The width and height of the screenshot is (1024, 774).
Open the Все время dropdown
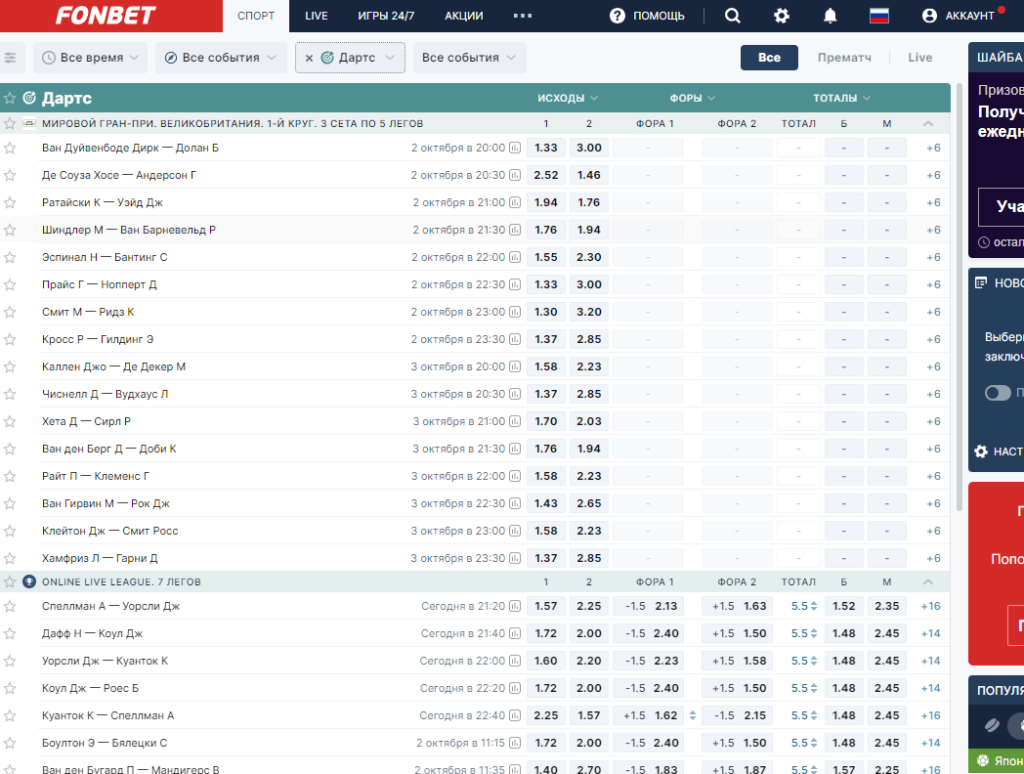(x=90, y=57)
